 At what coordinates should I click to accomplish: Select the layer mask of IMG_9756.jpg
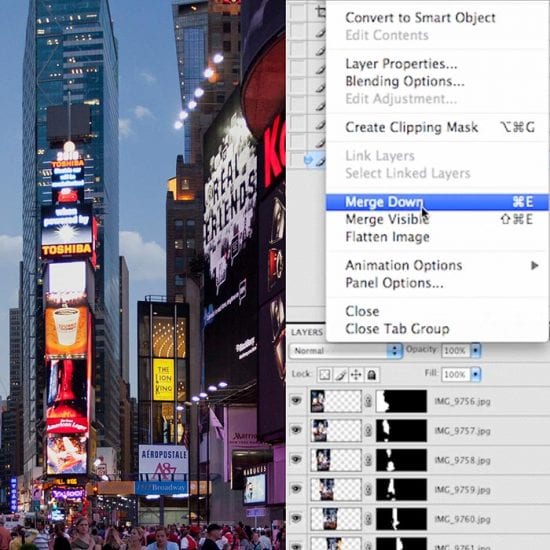[402, 401]
